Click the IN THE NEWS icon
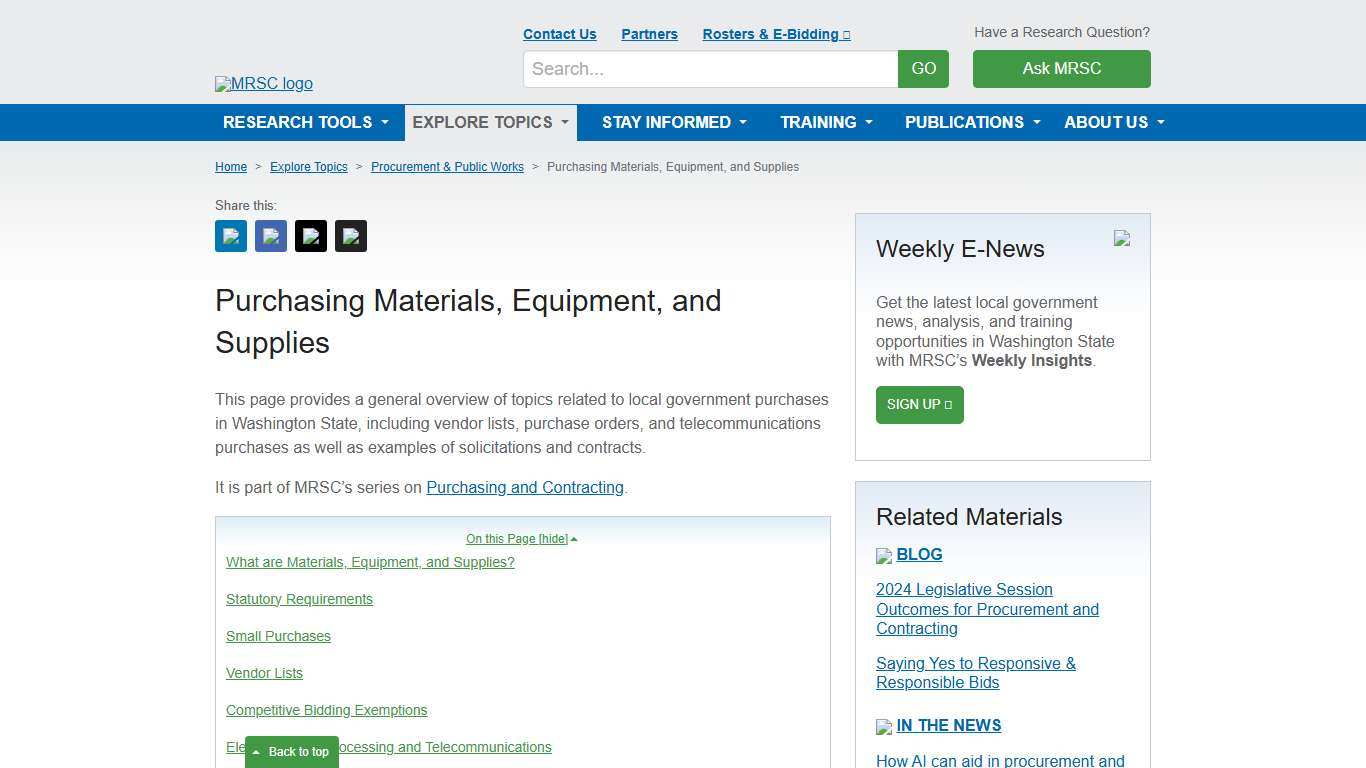Screen dimensions: 1366x768 (883, 726)
